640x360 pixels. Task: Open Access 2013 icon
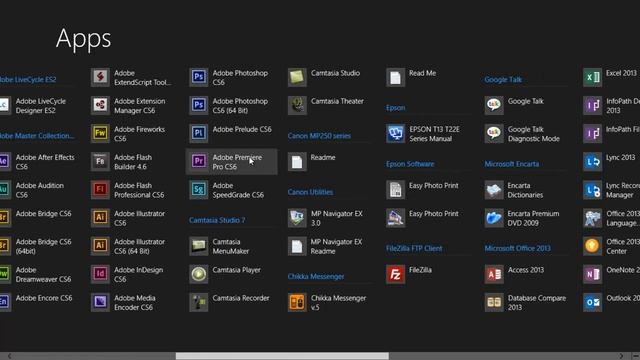point(494,274)
